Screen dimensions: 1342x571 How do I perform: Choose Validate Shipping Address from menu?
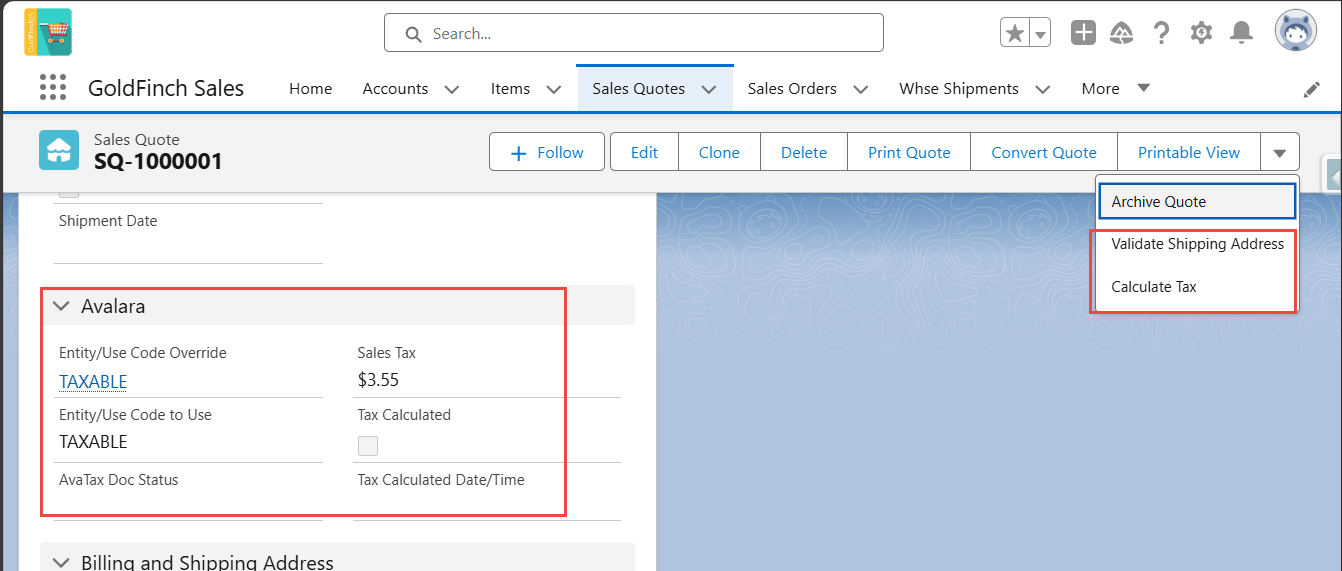coord(1197,244)
